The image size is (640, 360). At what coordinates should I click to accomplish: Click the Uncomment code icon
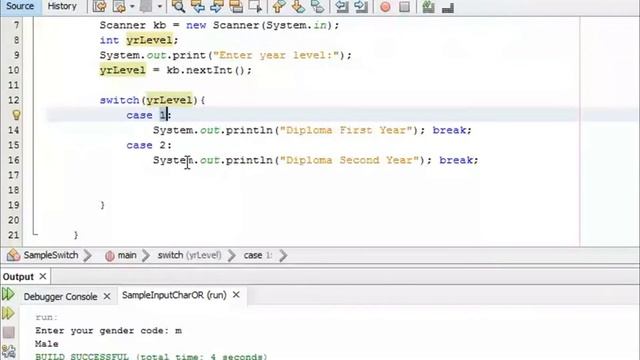(448, 7)
